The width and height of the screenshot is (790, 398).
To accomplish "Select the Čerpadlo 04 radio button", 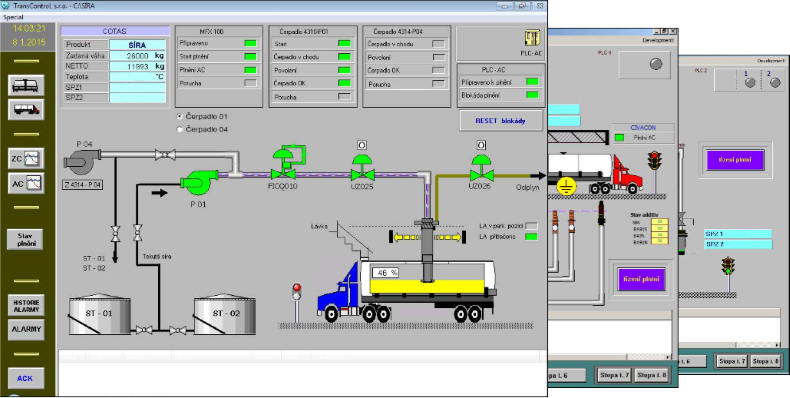I will (x=179, y=129).
